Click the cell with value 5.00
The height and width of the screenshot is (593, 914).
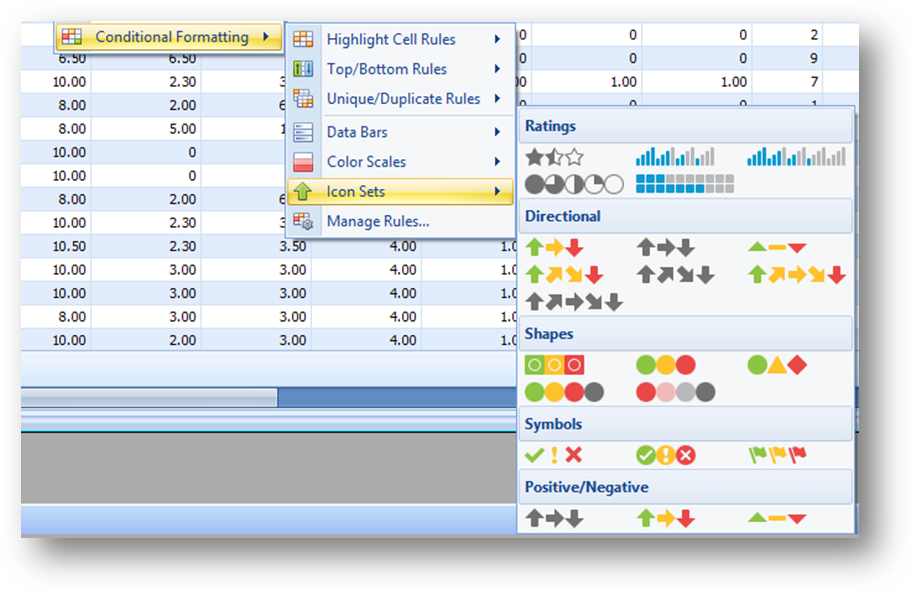[146, 129]
